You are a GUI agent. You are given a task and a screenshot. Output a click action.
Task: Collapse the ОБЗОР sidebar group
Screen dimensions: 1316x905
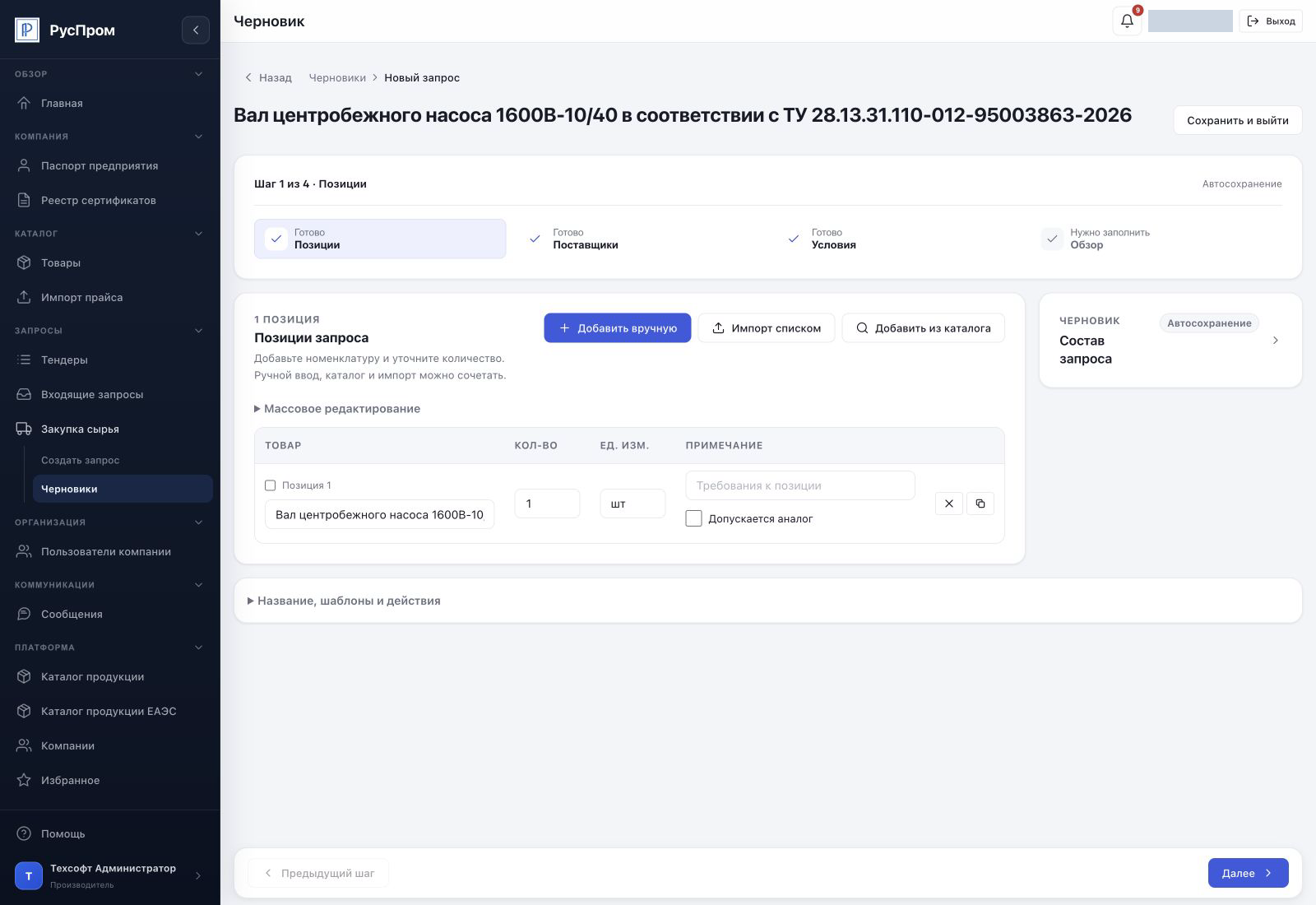(198, 74)
